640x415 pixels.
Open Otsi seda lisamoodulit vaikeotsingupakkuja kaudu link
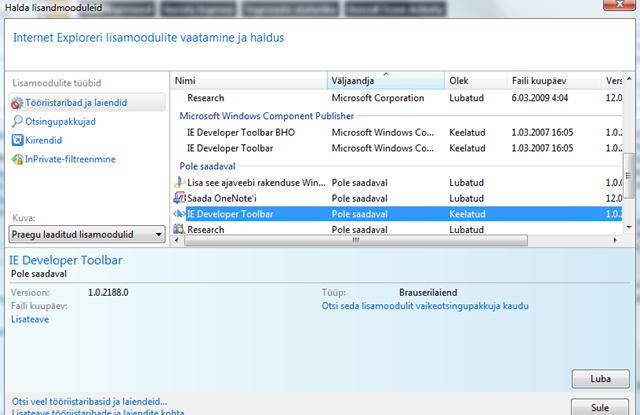[425, 306]
